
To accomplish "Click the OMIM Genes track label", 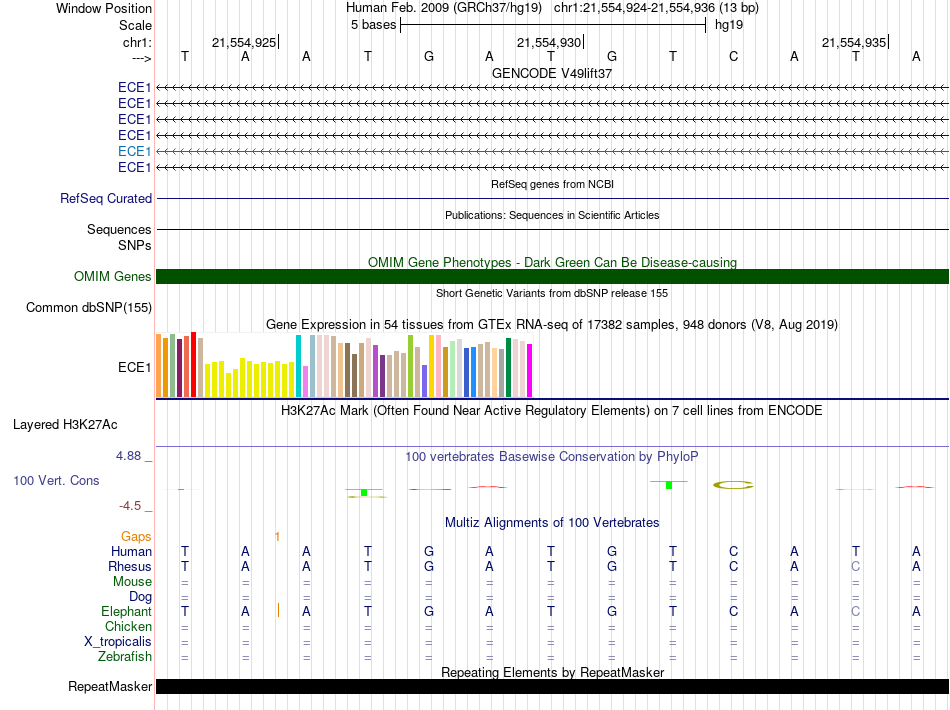I will point(113,277).
